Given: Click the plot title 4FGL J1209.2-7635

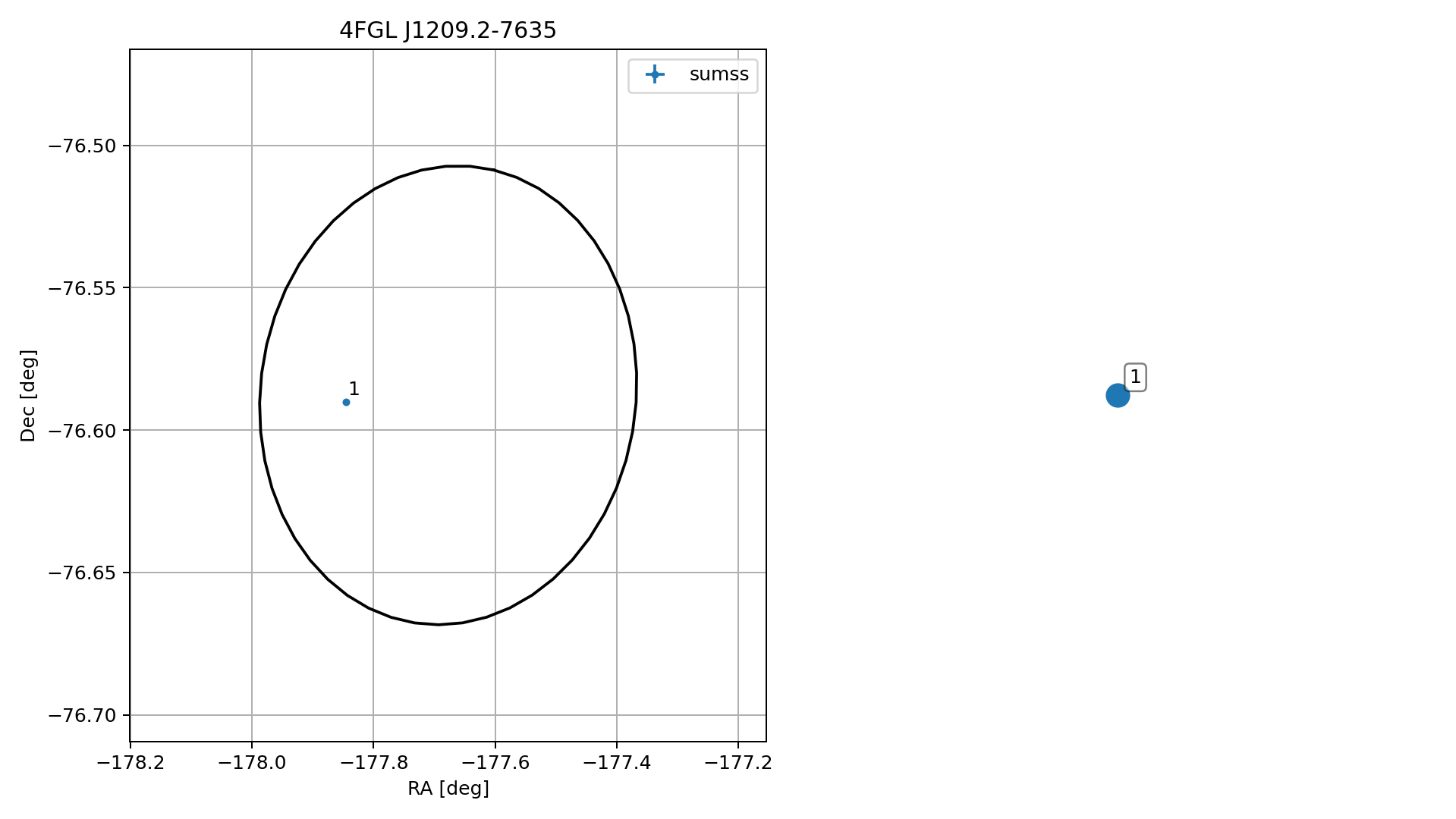Looking at the screenshot, I should (448, 30).
